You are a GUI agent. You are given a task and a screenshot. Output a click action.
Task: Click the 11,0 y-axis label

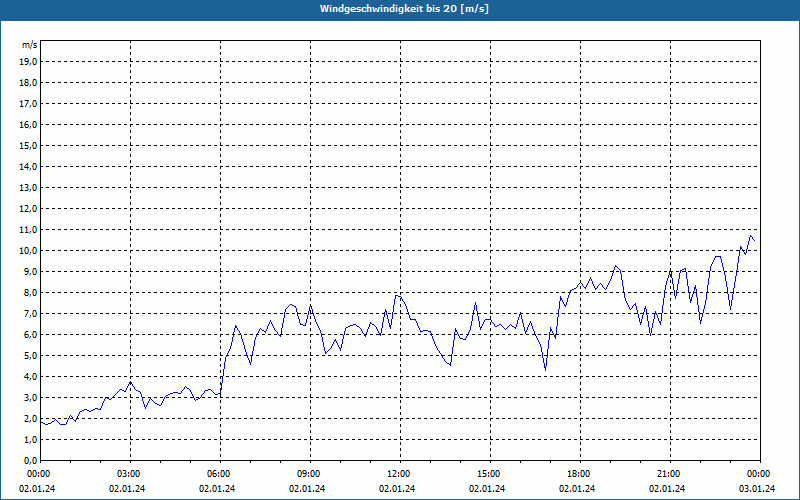point(28,230)
